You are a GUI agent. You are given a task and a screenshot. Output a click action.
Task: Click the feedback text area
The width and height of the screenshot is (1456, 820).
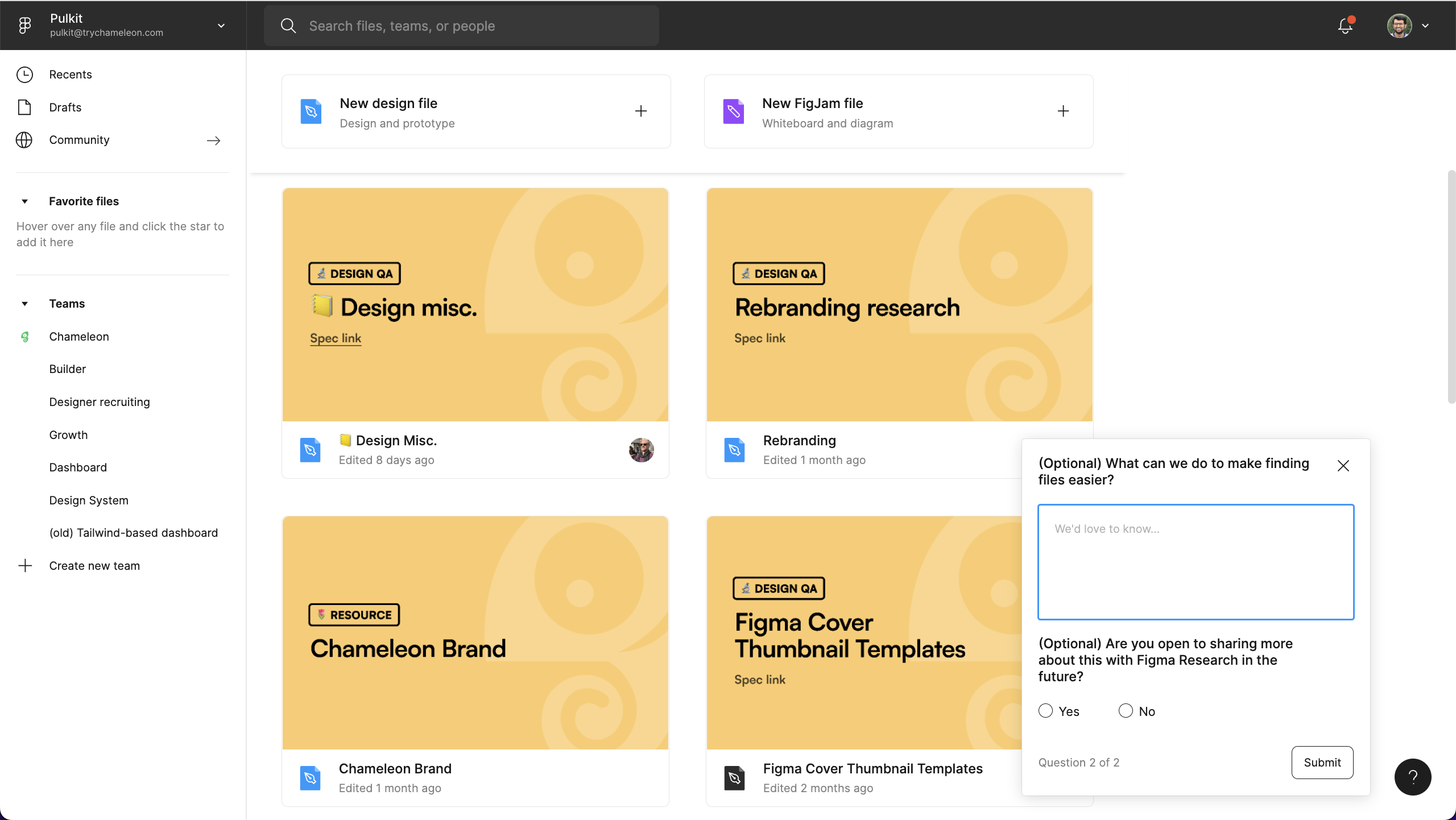click(x=1196, y=562)
